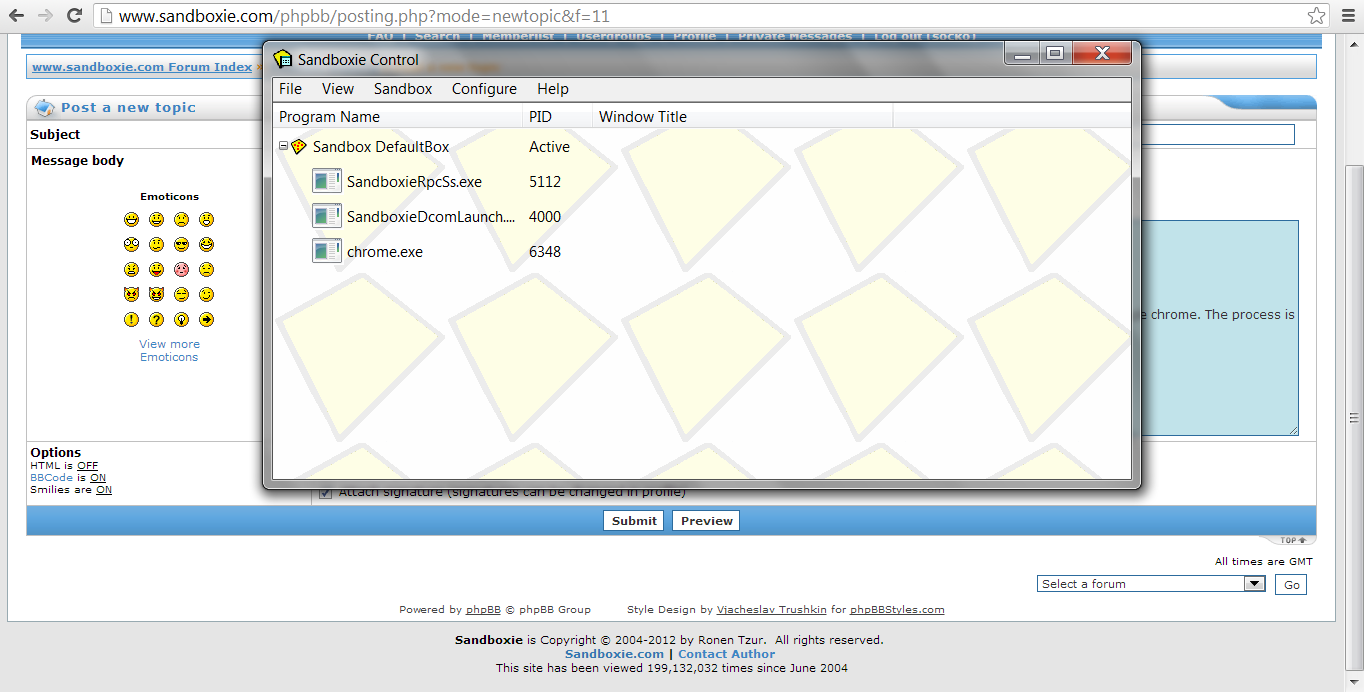Go back in Chrome
The width and height of the screenshot is (1364, 692).
17,16
